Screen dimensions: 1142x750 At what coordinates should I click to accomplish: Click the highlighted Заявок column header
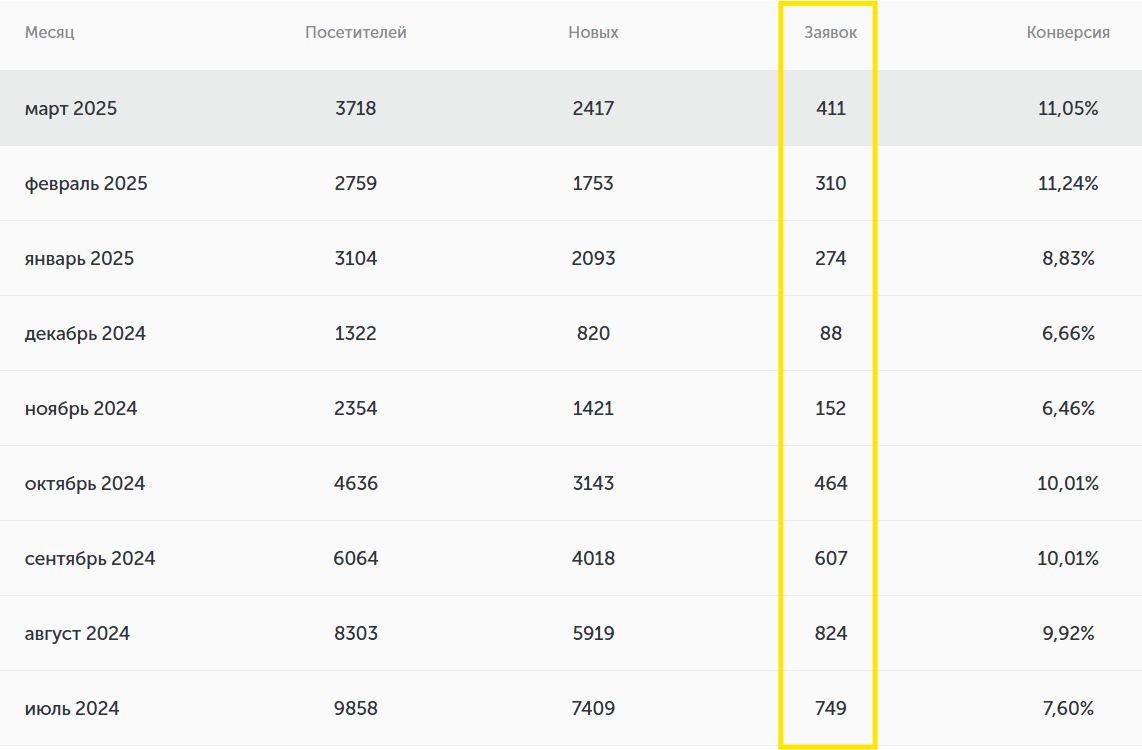(830, 32)
